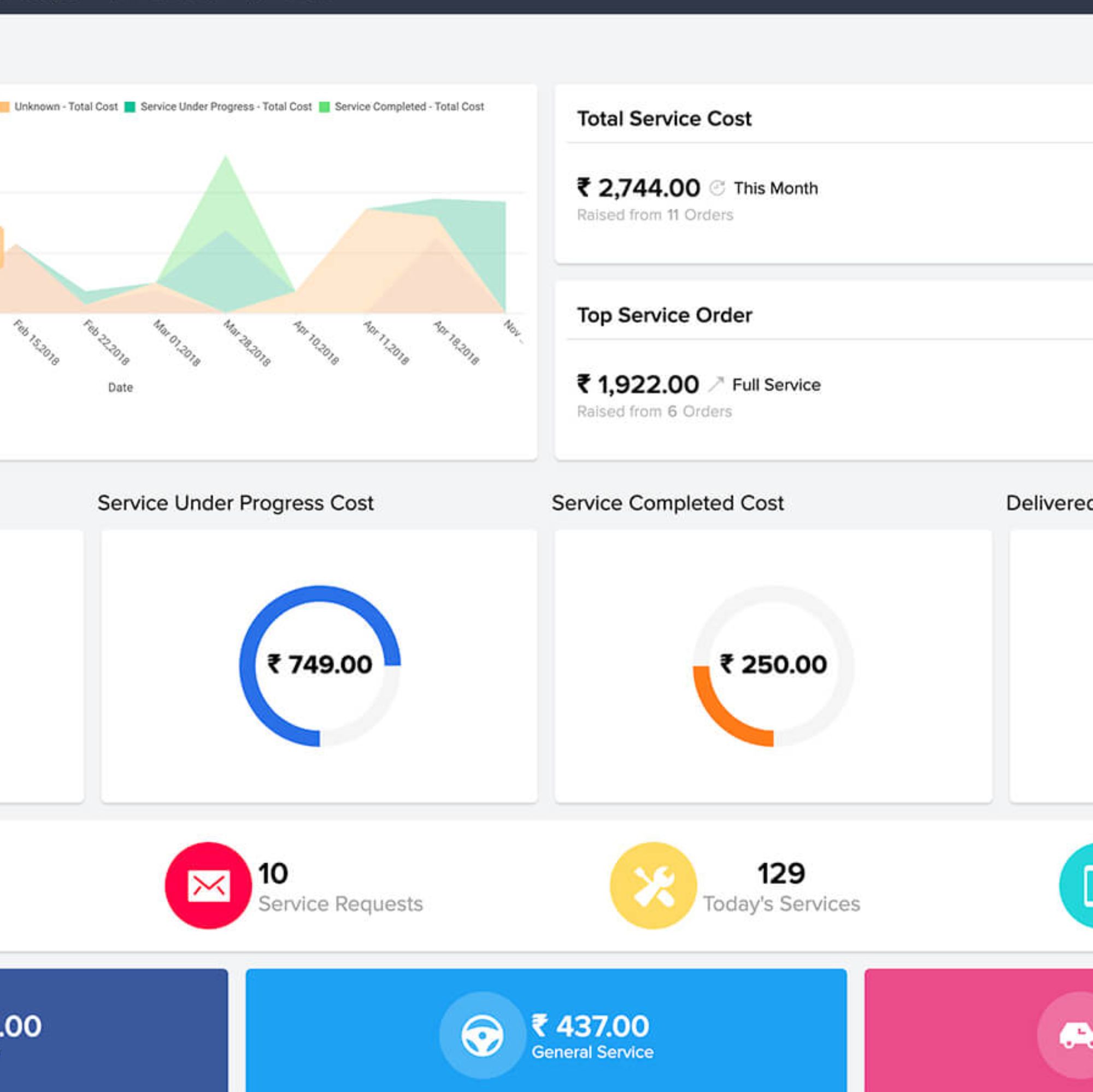Click the ₹ 2,744.00 Total Service Cost amount
The width and height of the screenshot is (1093, 1092).
pos(638,188)
